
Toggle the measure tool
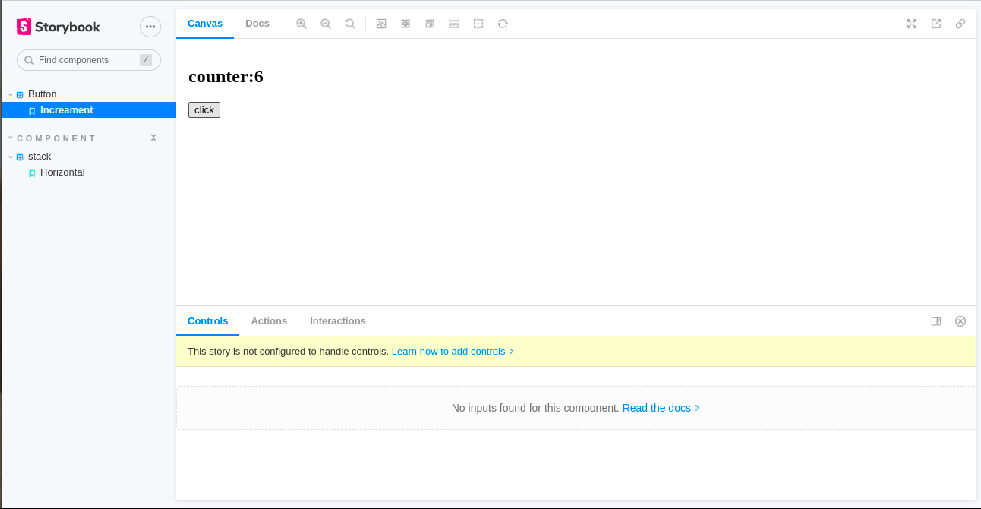click(454, 24)
